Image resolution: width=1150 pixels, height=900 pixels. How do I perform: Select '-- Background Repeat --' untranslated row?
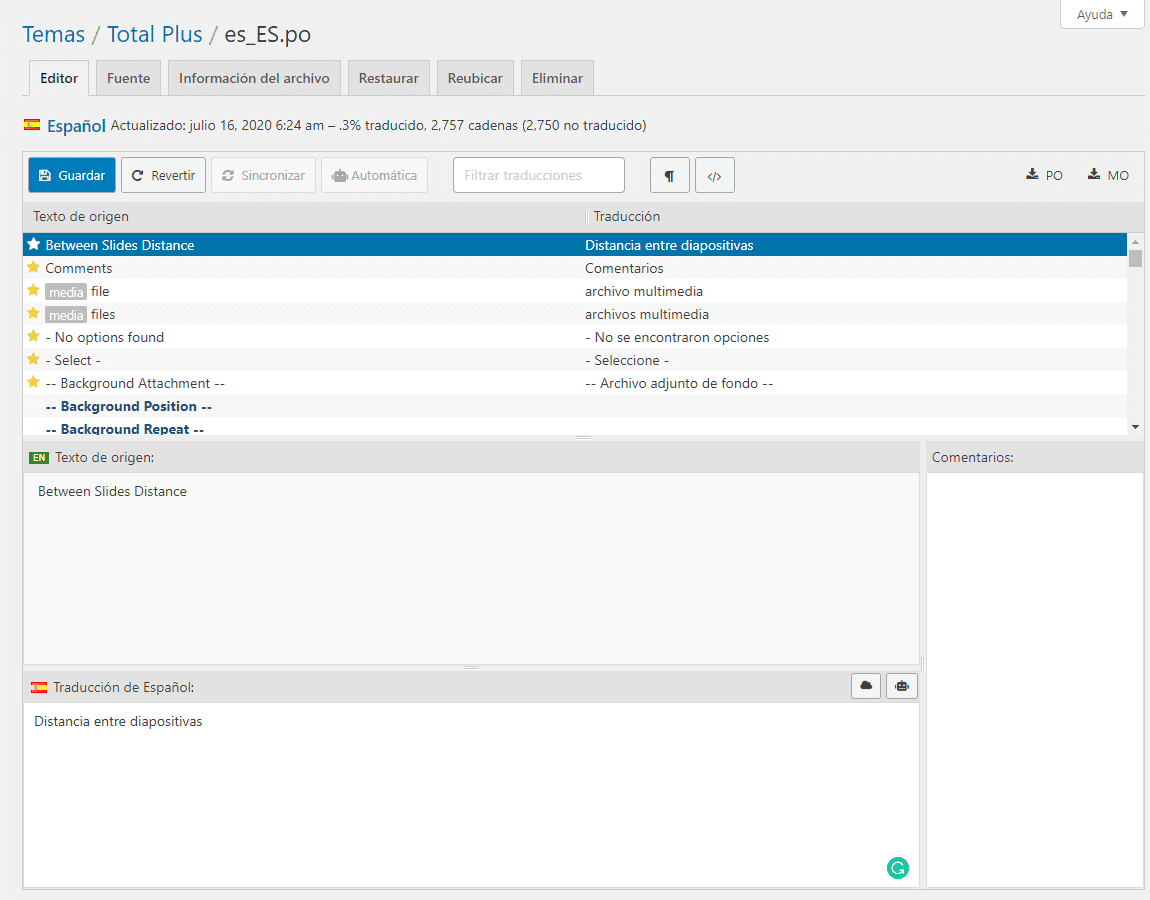[x=575, y=428]
